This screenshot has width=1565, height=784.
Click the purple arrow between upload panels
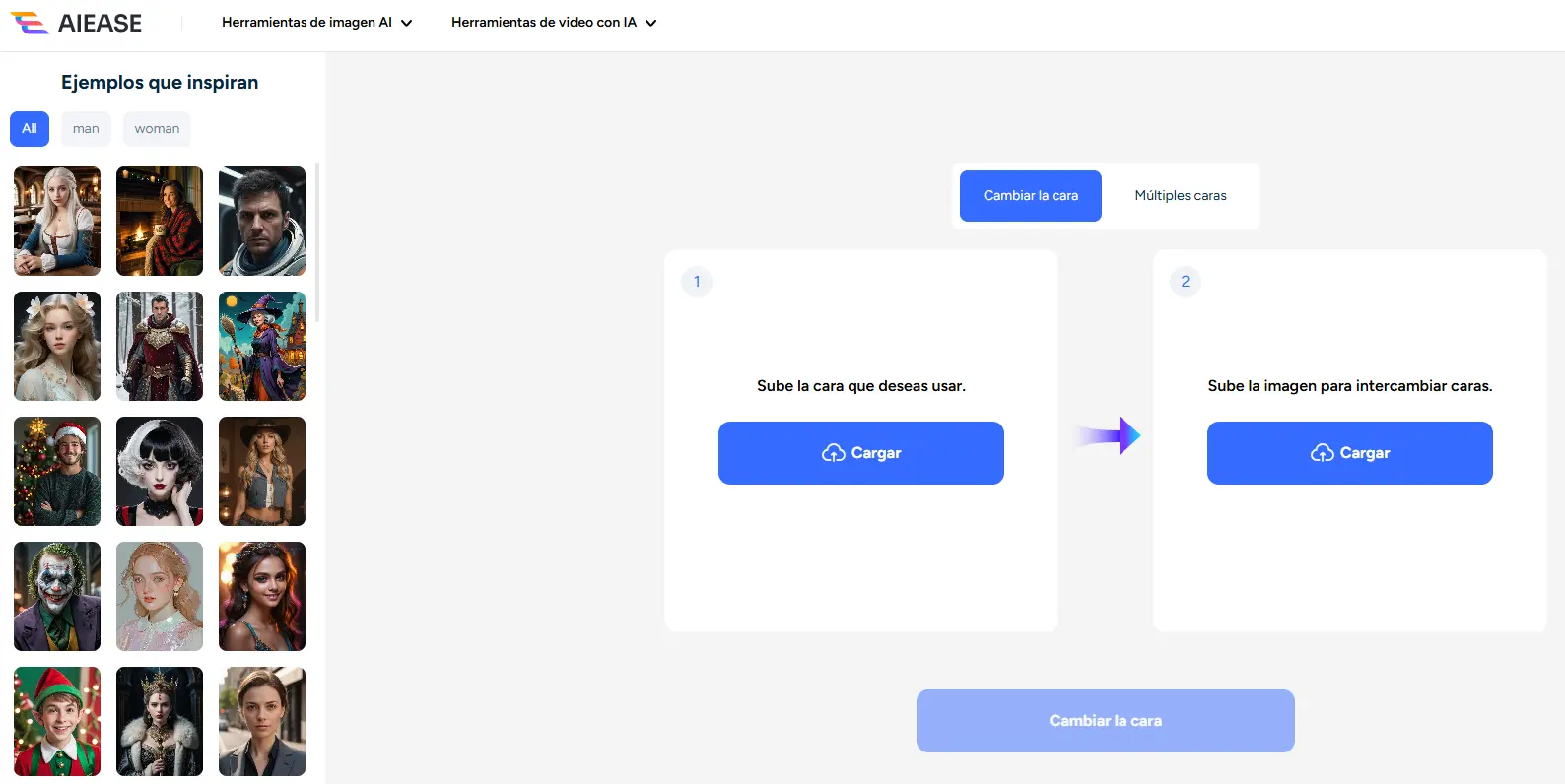[x=1108, y=435]
